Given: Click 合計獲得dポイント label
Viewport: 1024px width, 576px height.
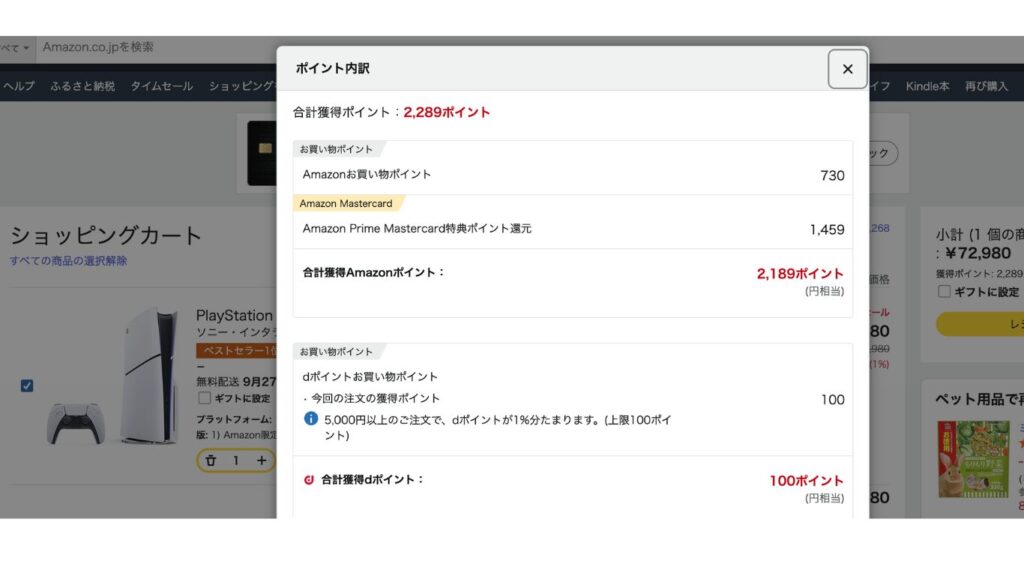Looking at the screenshot, I should [372, 480].
